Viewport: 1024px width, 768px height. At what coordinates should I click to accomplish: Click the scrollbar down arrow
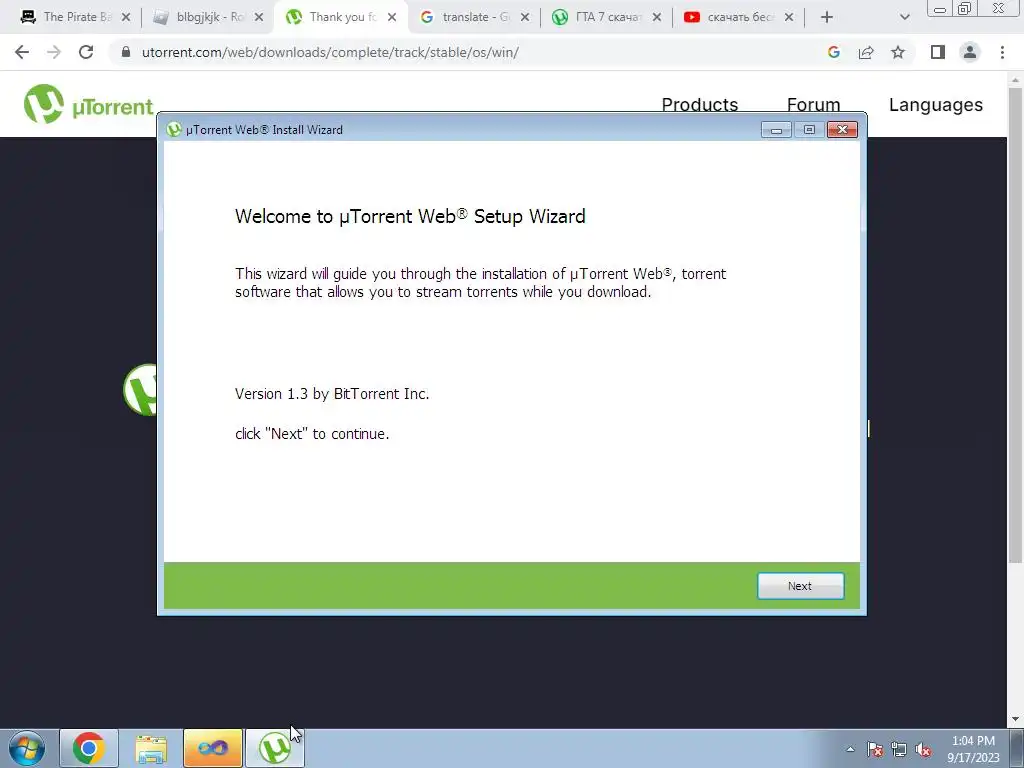tap(1015, 720)
